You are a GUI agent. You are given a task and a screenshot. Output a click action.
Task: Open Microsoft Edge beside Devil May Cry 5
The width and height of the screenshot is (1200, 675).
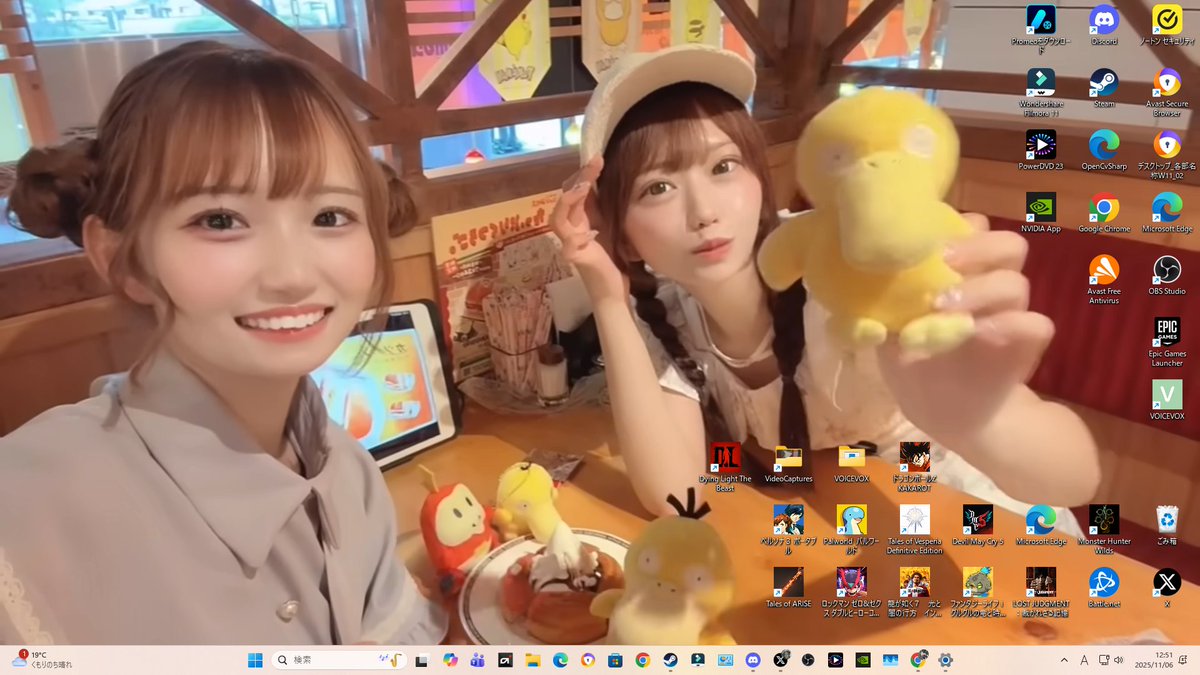pyautogui.click(x=1040, y=525)
